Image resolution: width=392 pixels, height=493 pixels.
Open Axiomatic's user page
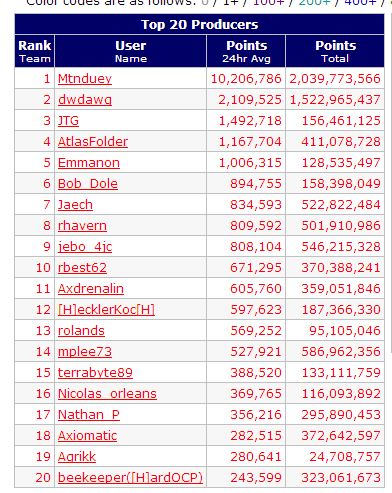pos(87,436)
